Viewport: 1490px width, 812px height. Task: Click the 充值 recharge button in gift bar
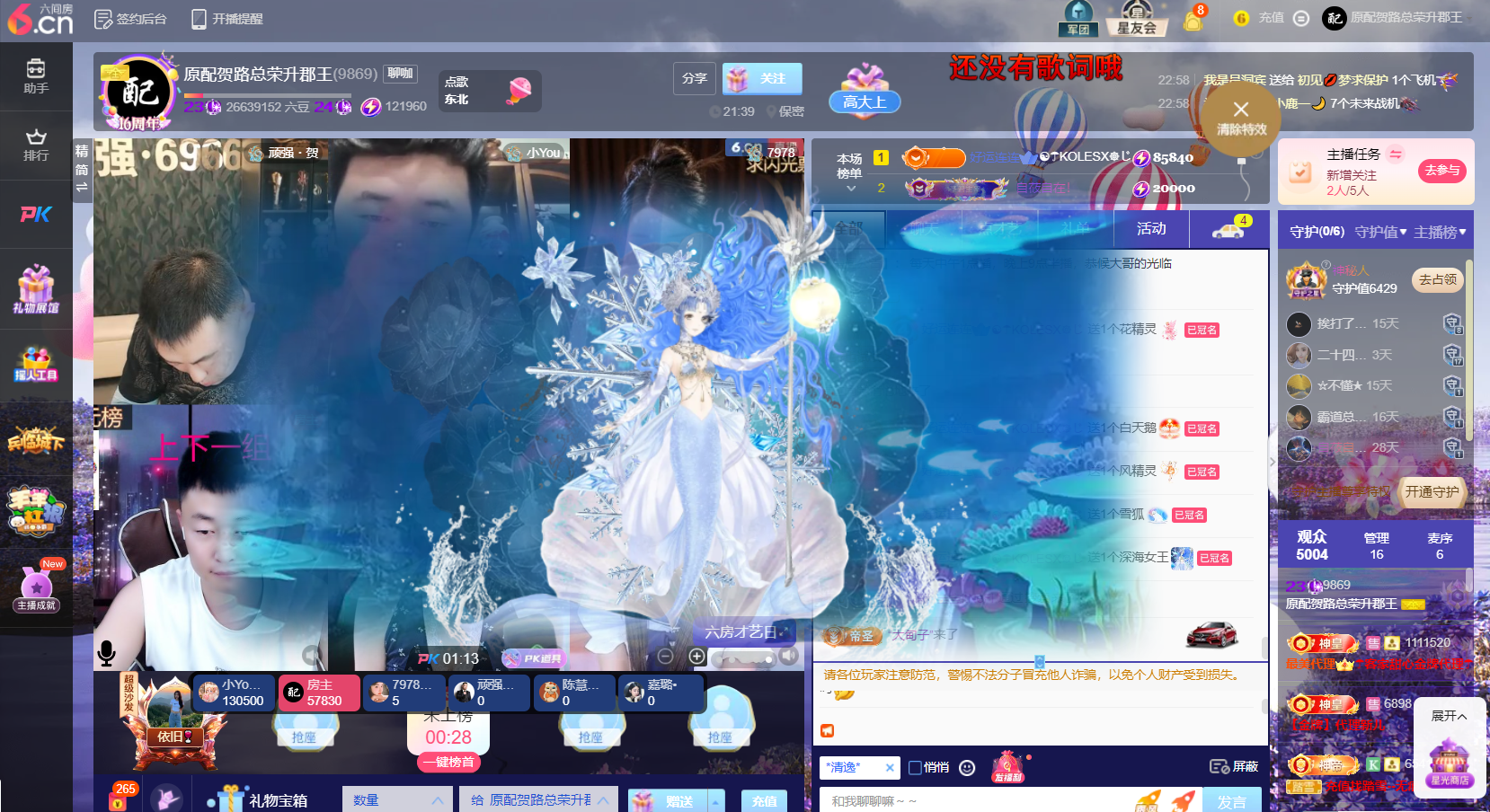[x=764, y=800]
